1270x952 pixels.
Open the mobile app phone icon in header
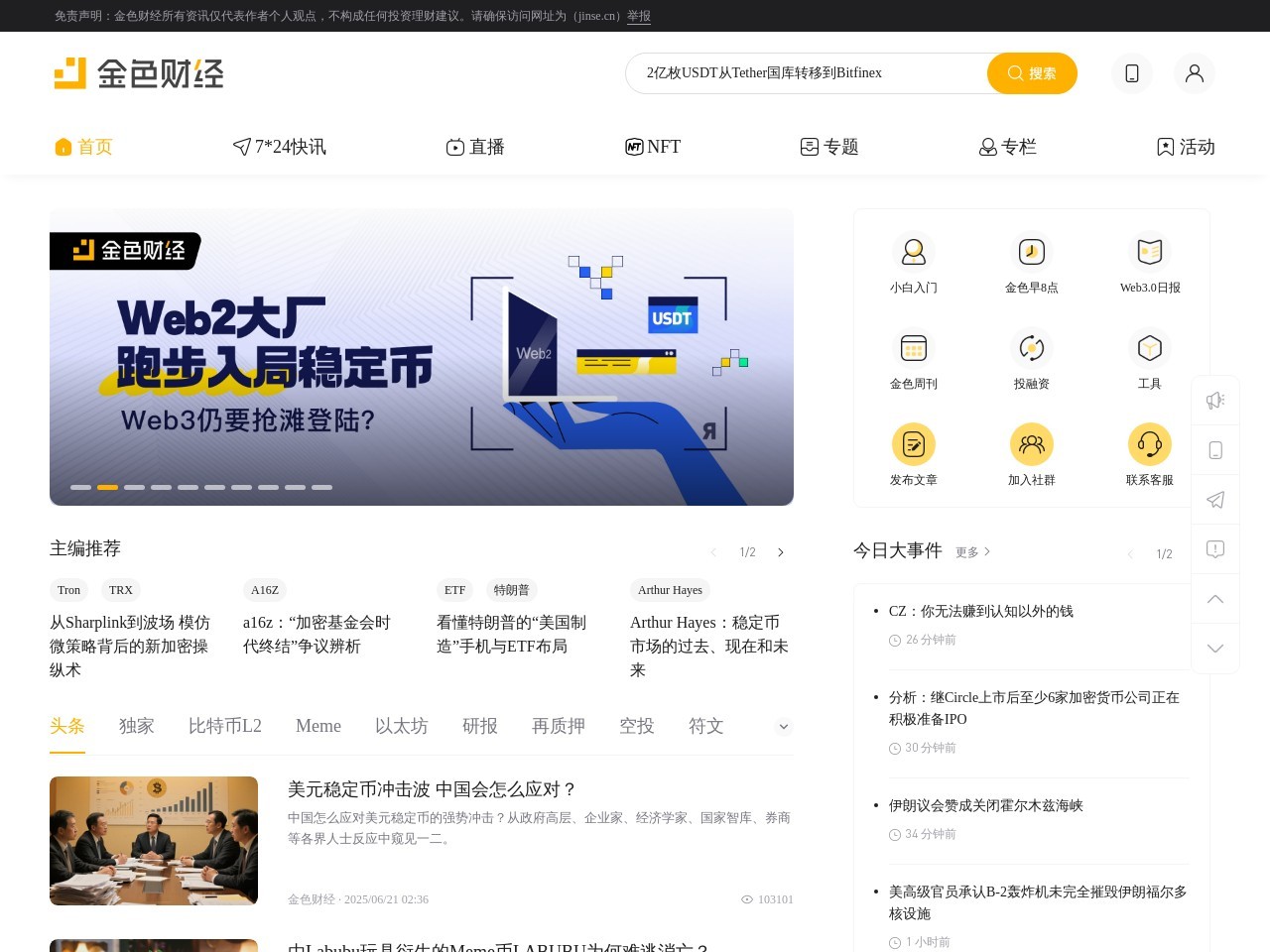coord(1132,73)
